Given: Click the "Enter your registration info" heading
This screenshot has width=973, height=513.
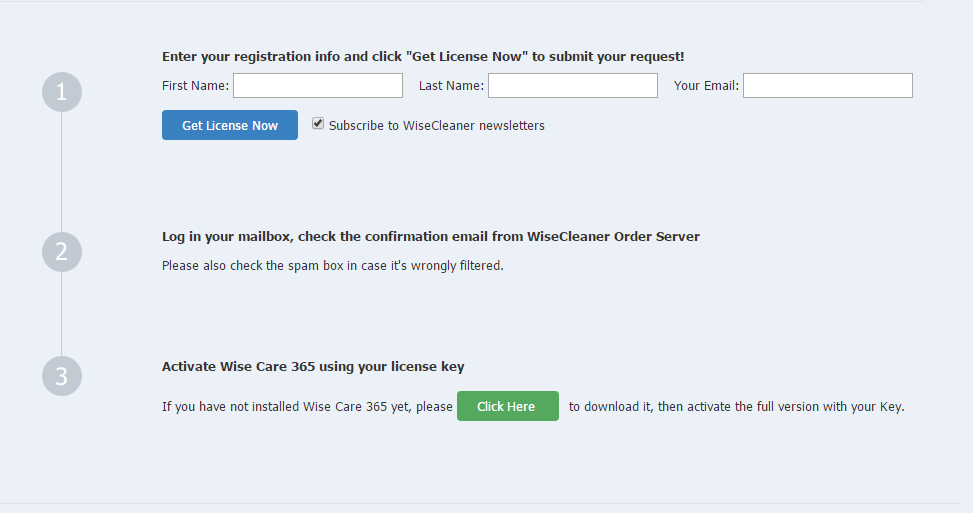Looking at the screenshot, I should click(x=423, y=57).
